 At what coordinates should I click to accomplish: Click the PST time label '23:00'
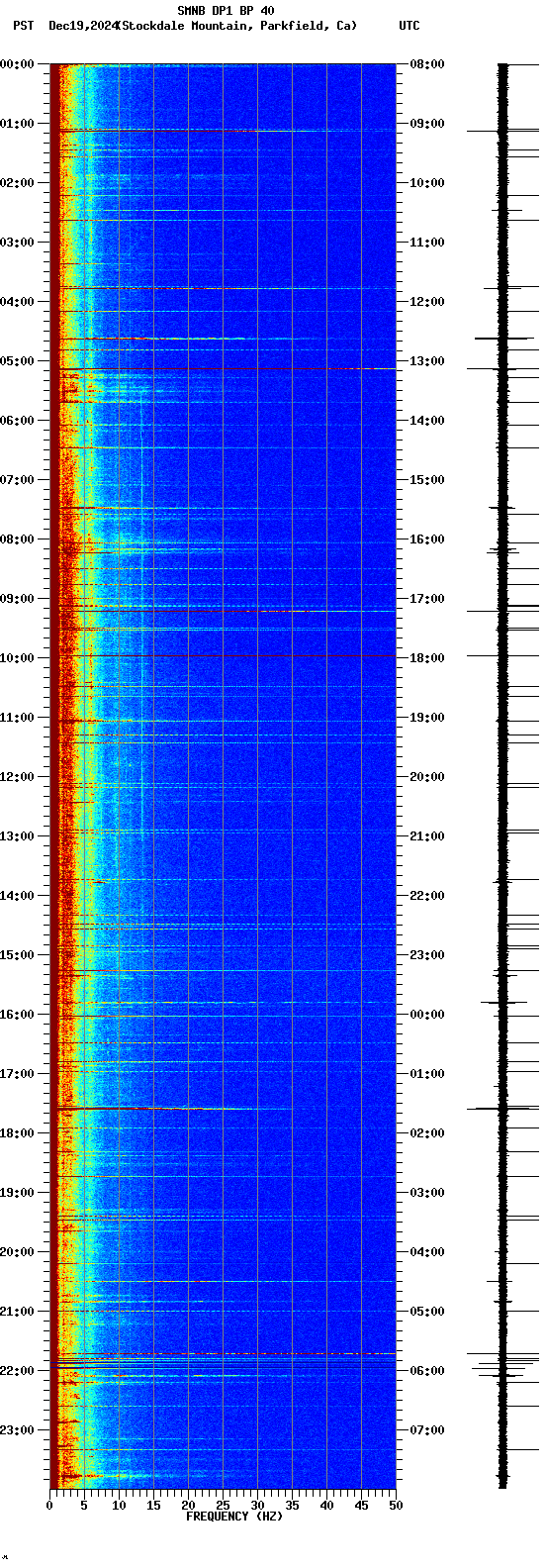(x=17, y=1430)
